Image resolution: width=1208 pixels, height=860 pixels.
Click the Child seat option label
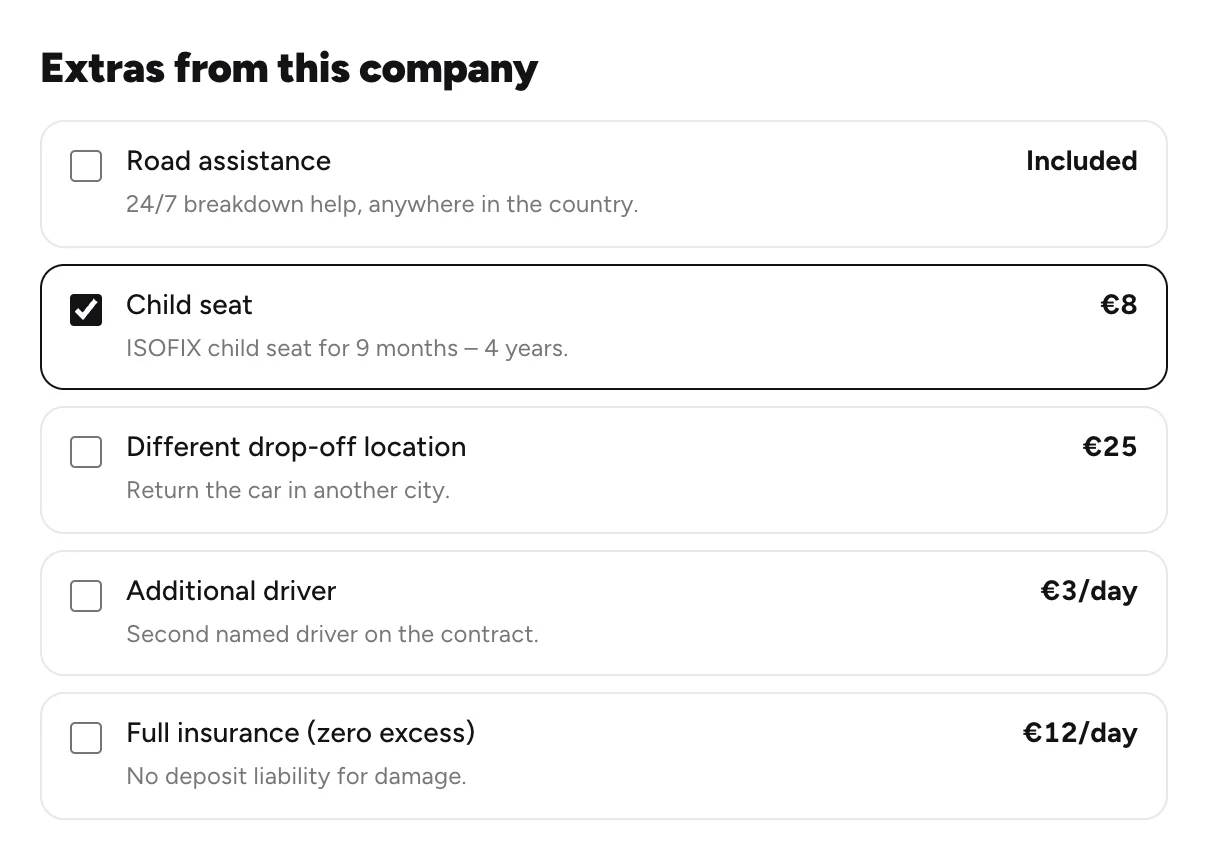189,305
